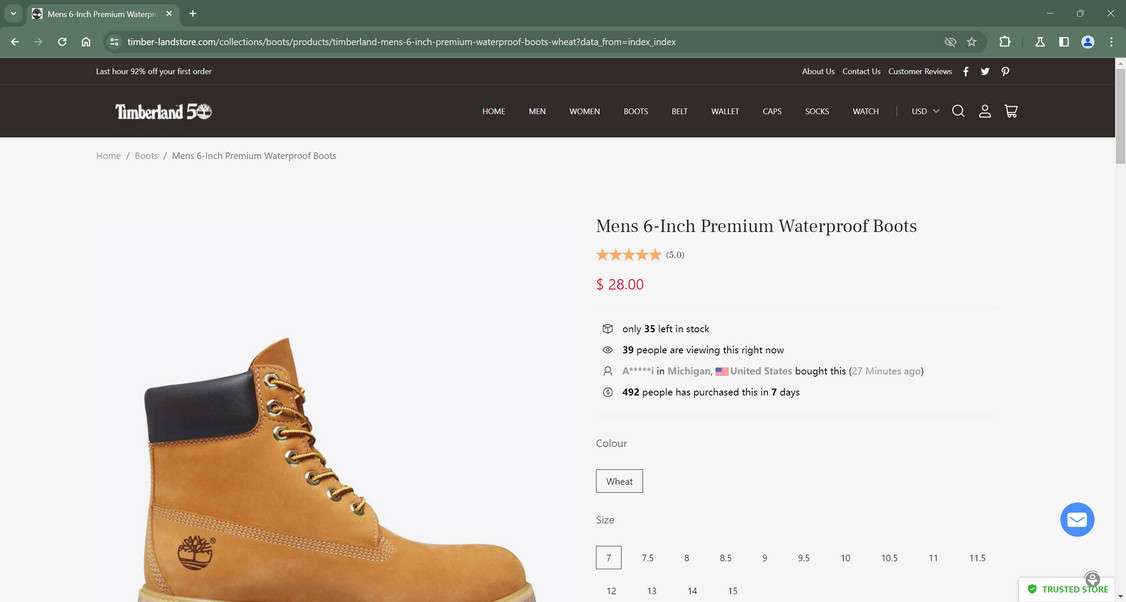Viewport: 1126px width, 602px height.
Task: Select size 9.5 option
Action: (x=805, y=558)
